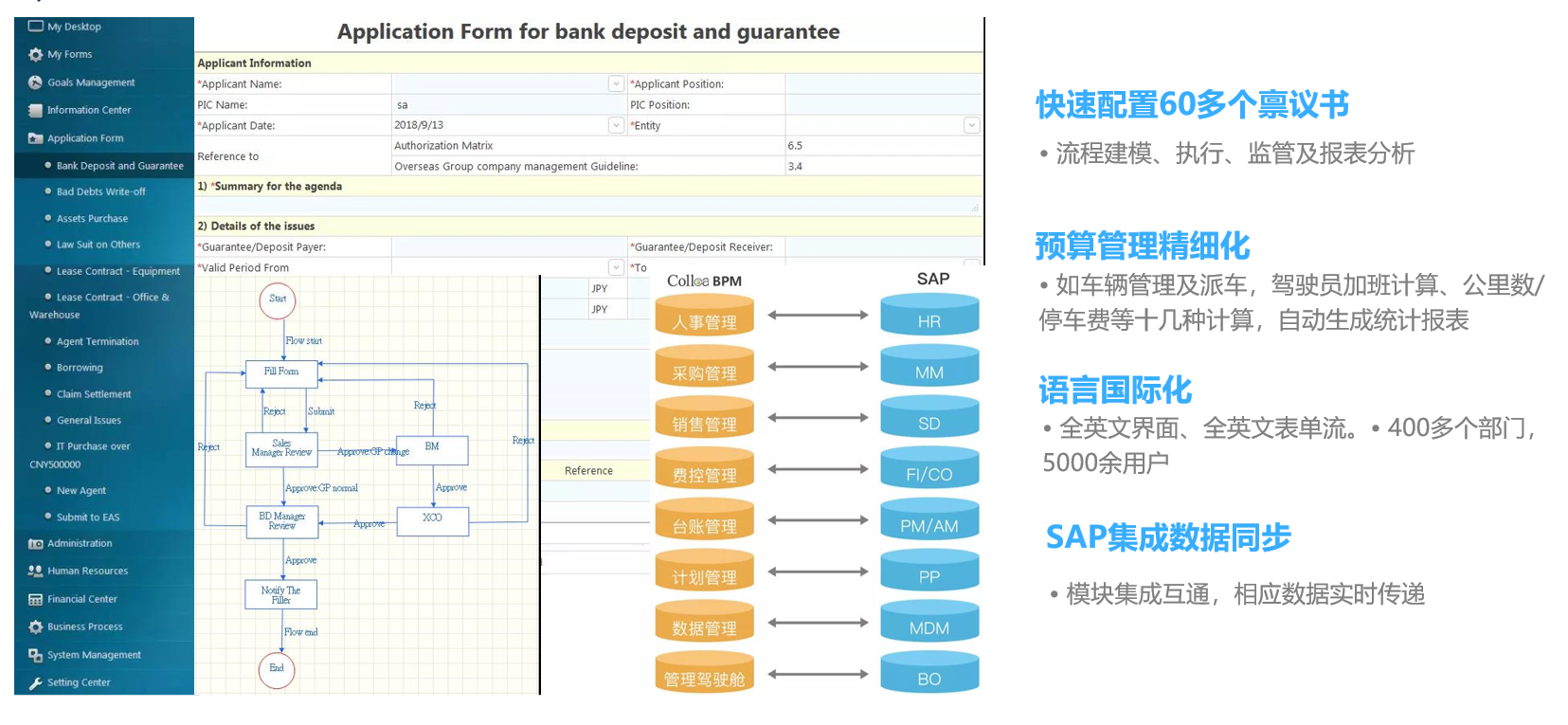Open My Forms gear icon
Viewport: 1568px width, 725px height.
[x=35, y=54]
